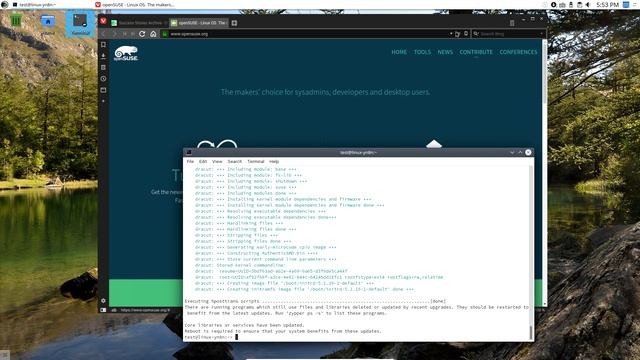Open a new browser tab

[234, 23]
